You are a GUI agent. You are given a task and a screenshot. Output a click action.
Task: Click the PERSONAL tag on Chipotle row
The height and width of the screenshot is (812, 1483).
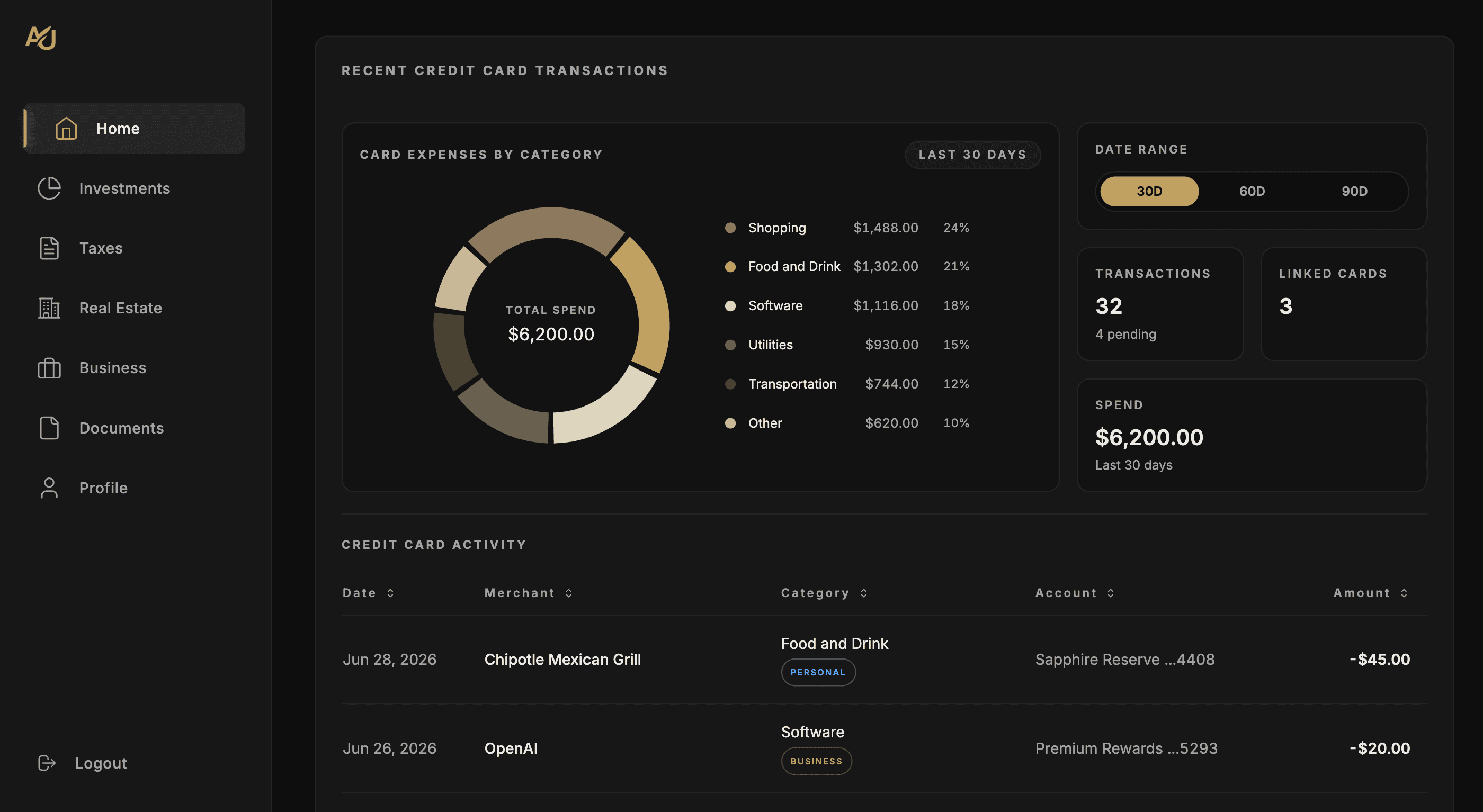pos(818,672)
